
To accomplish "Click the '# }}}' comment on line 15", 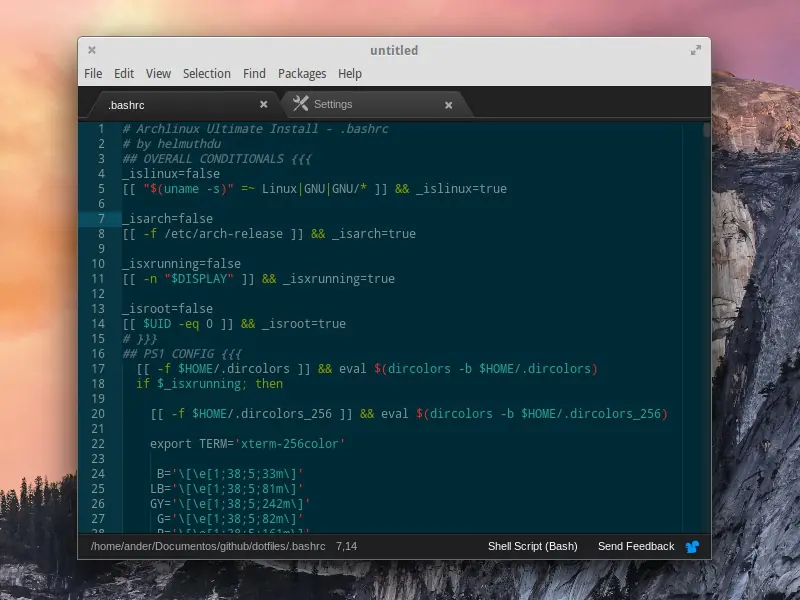I will pos(140,339).
